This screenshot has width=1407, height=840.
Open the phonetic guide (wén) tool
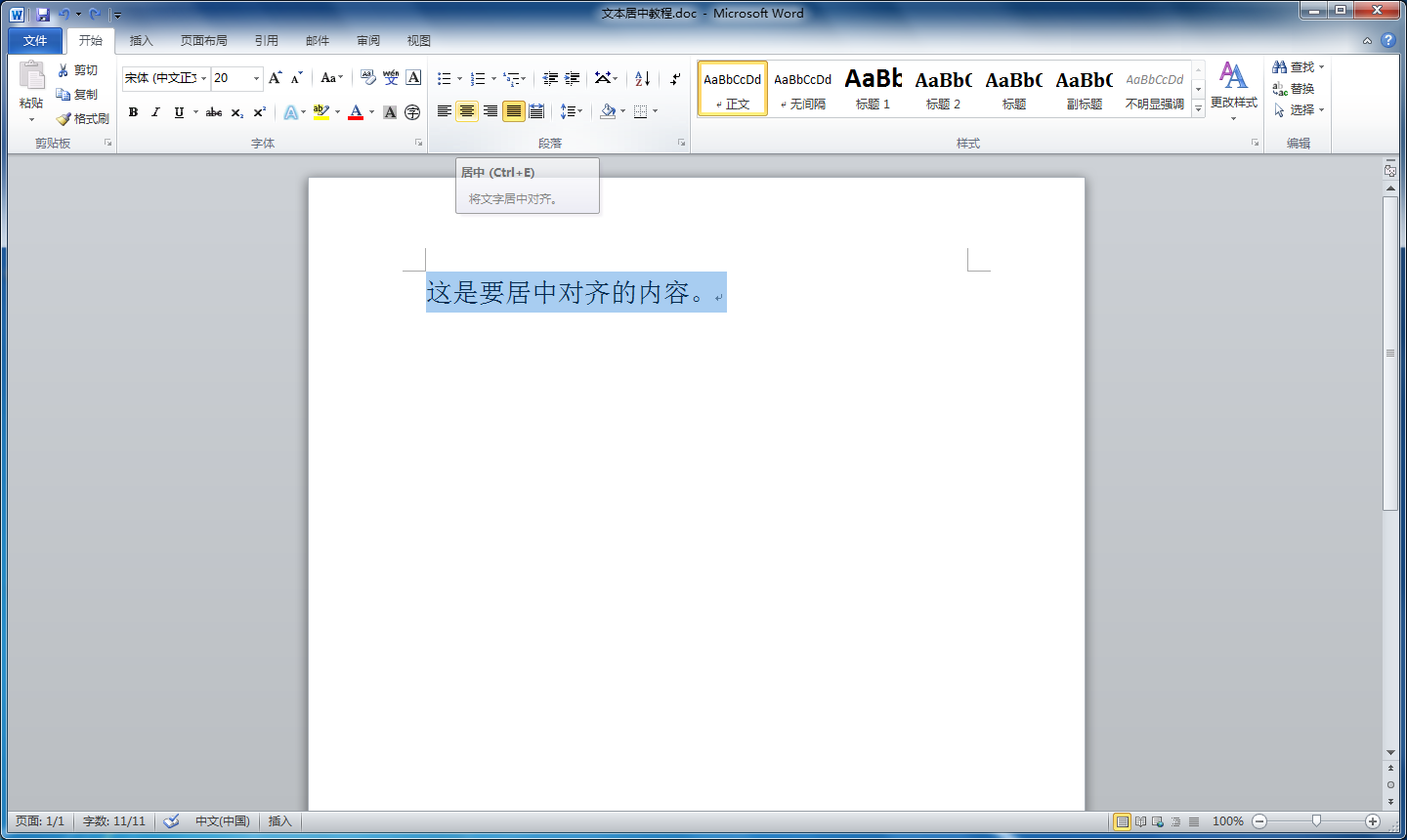pyautogui.click(x=391, y=78)
